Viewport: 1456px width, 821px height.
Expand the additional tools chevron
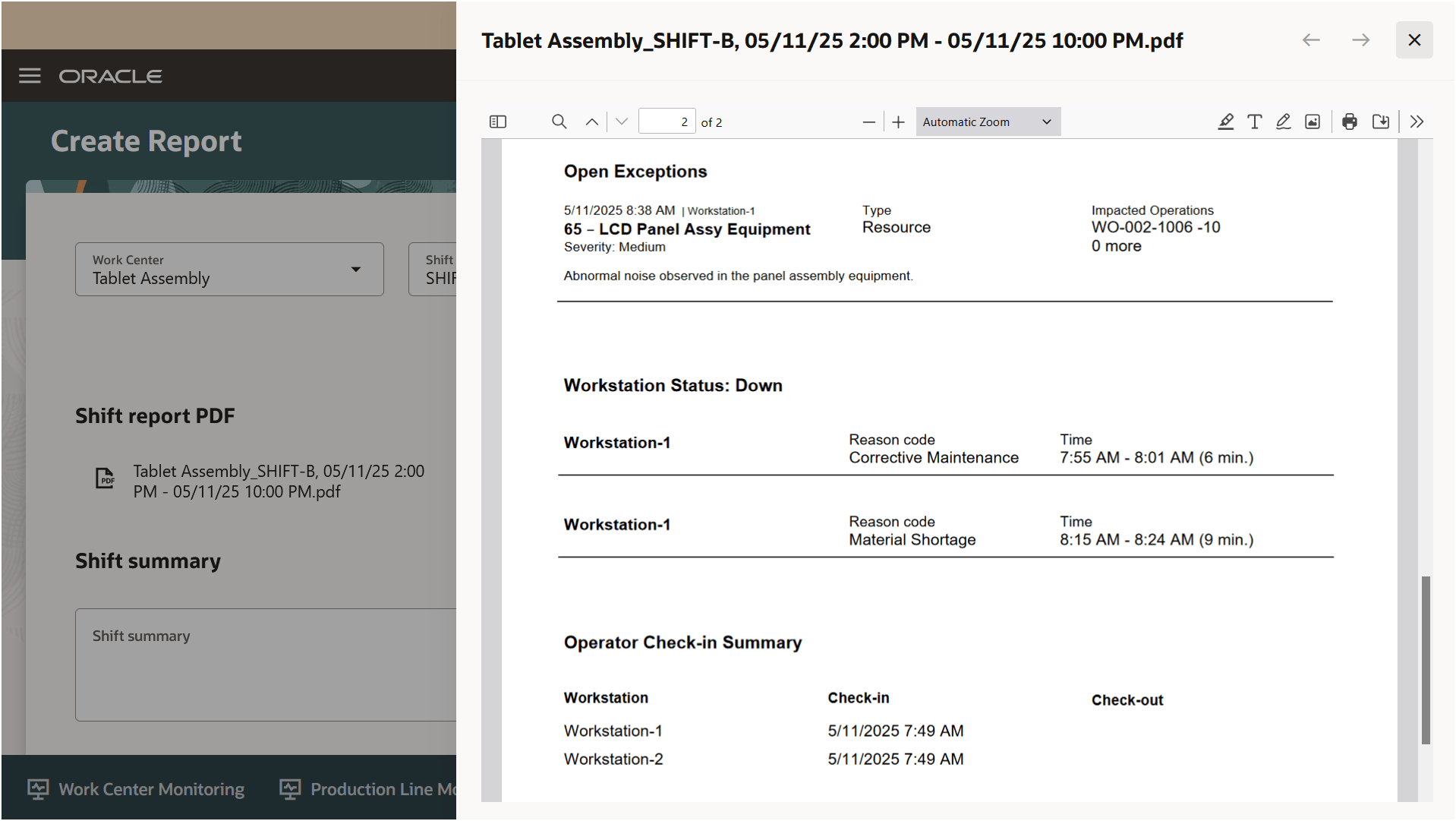[x=1417, y=122]
